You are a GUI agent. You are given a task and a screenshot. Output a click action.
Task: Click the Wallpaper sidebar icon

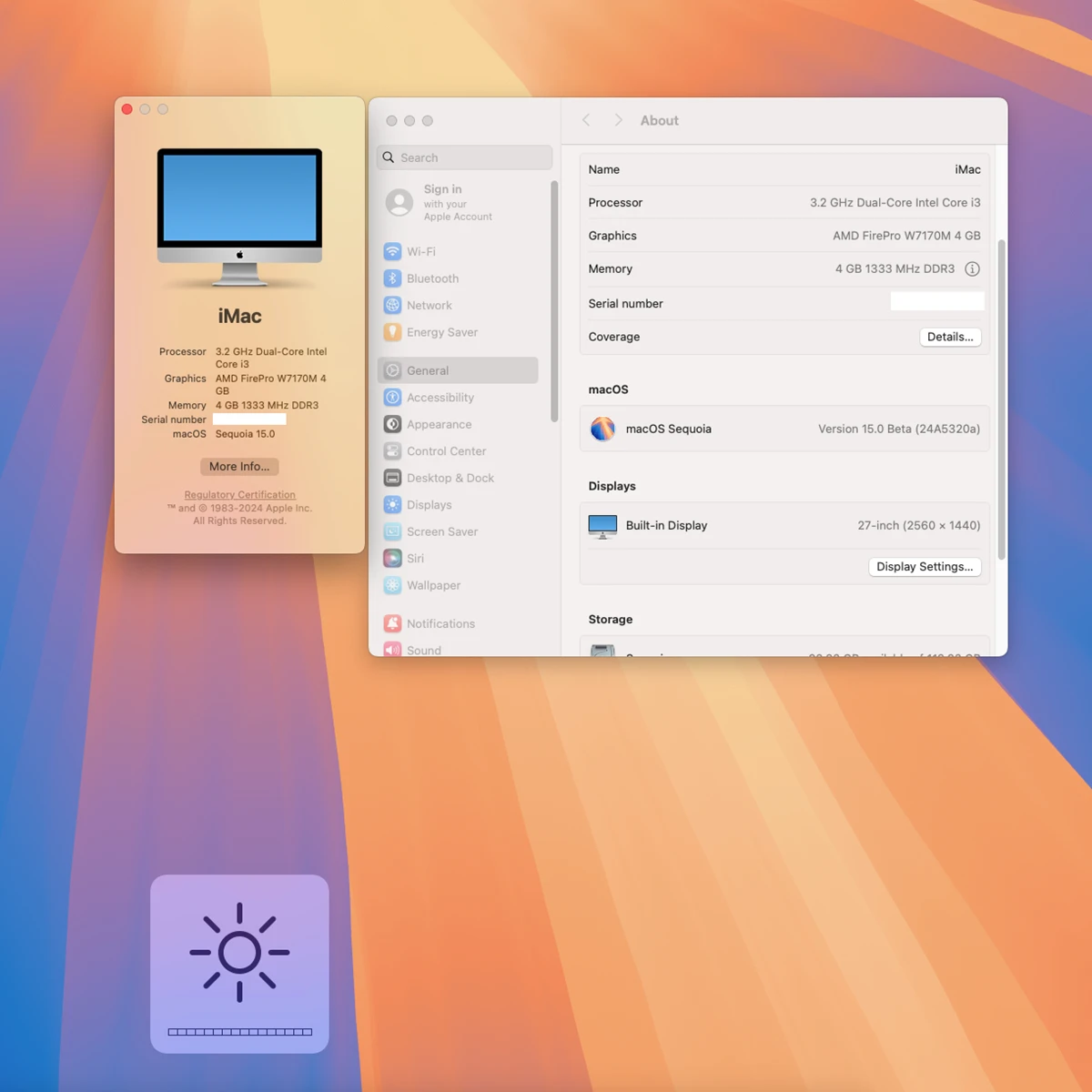[392, 585]
